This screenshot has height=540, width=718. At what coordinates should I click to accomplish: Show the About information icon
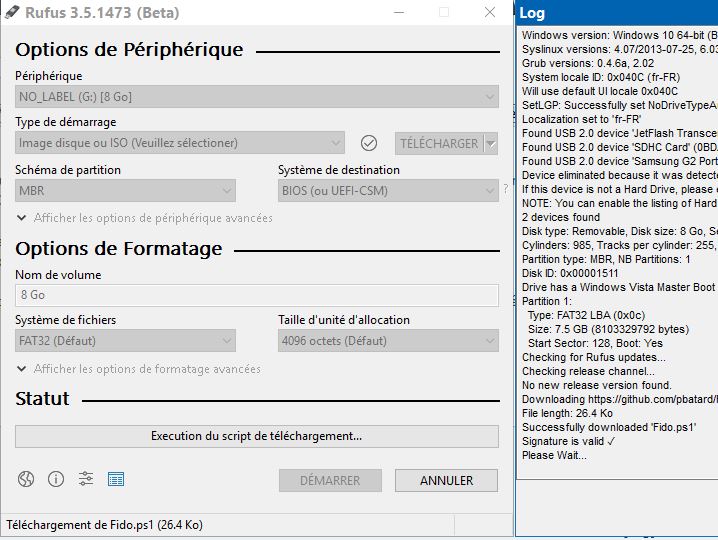click(56, 479)
